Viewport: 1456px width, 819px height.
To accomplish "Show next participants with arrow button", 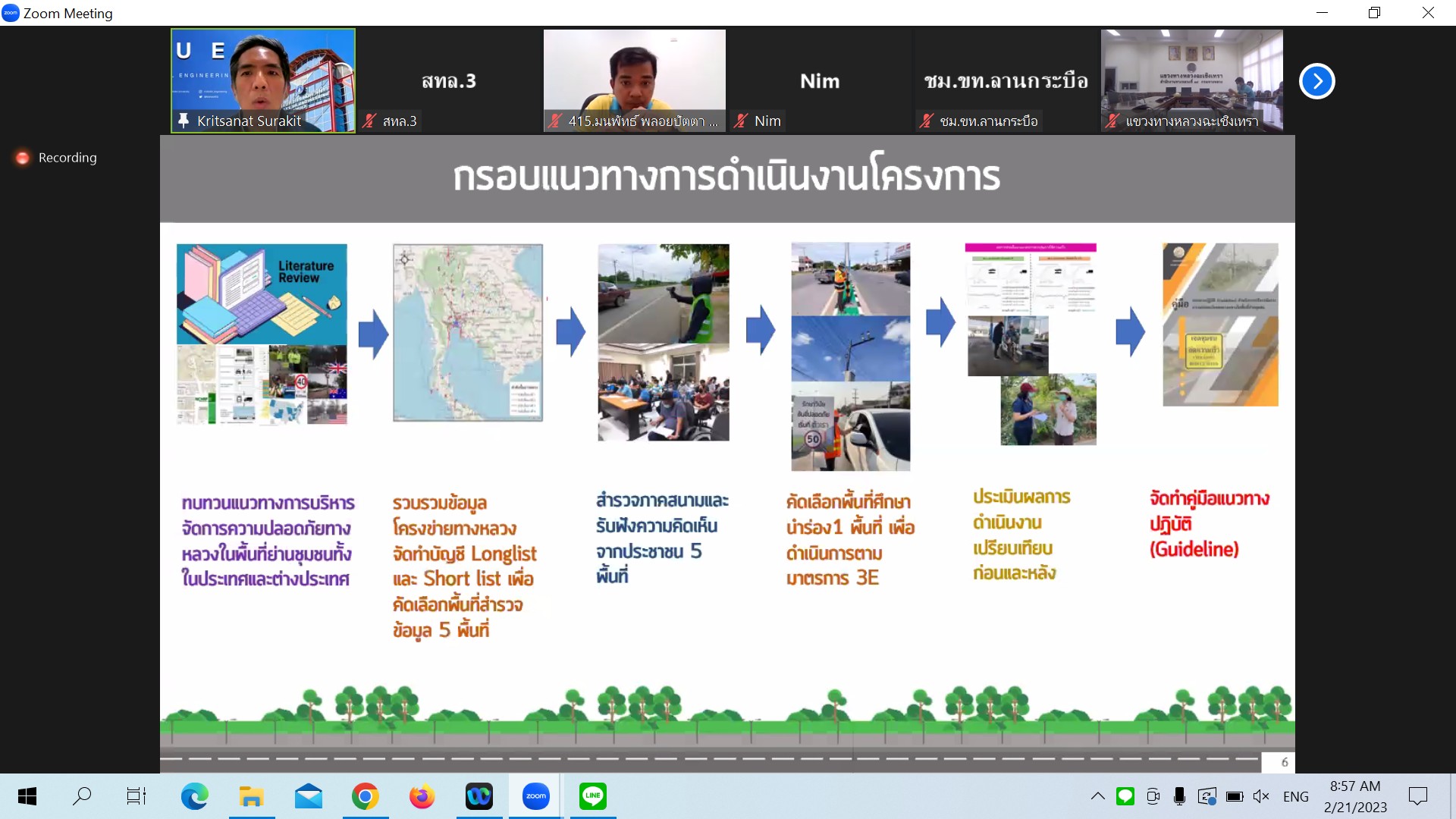I will click(x=1317, y=81).
